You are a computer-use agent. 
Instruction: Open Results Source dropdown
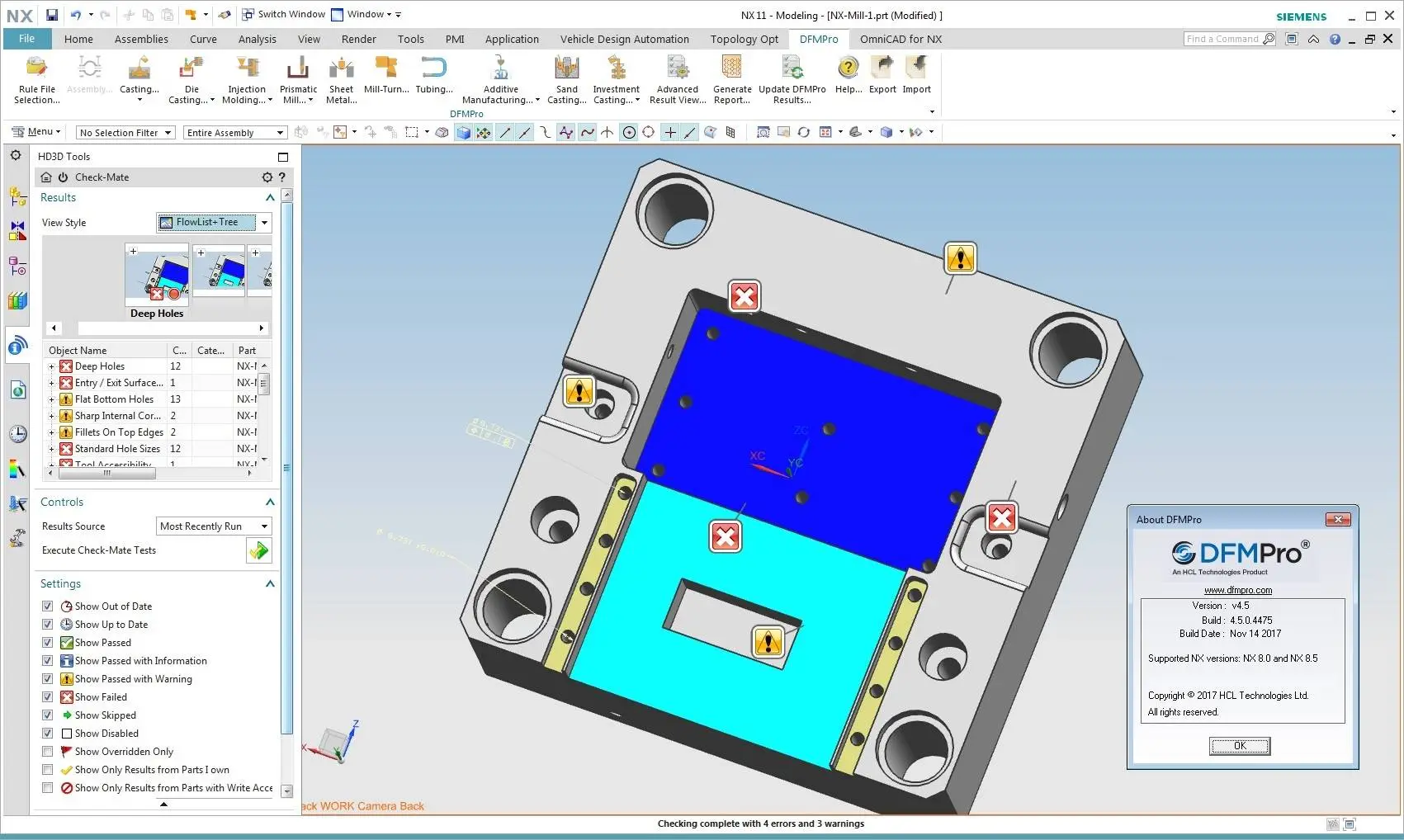pos(214,526)
